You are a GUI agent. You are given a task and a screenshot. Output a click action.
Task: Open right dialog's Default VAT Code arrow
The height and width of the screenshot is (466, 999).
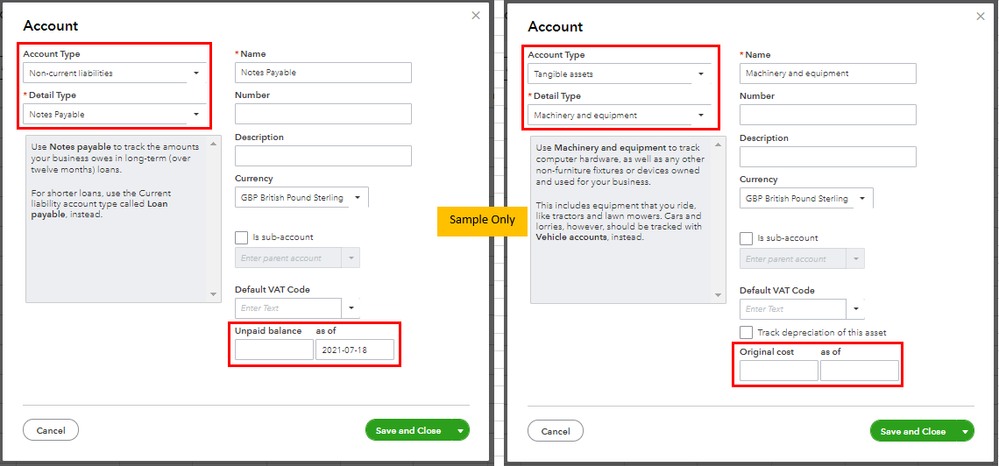click(858, 309)
